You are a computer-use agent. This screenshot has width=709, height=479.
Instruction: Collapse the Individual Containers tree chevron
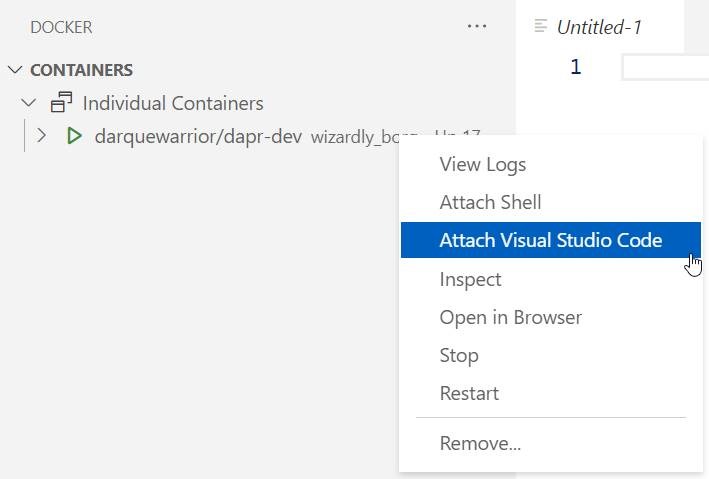[x=29, y=103]
